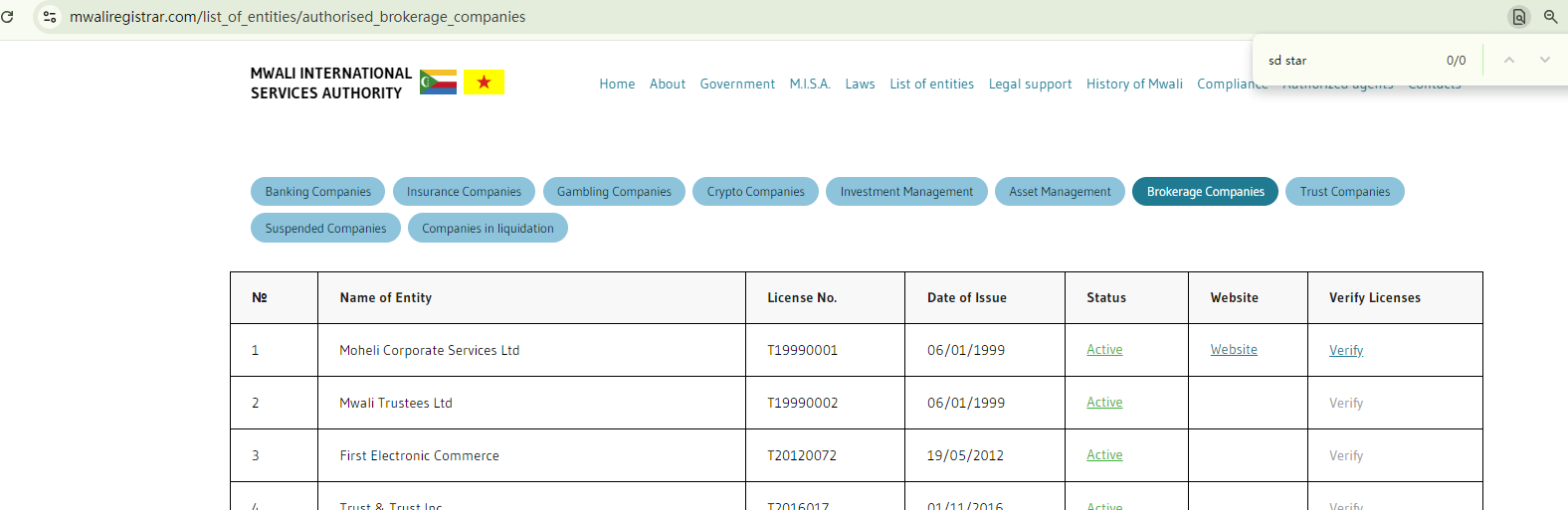This screenshot has height=510, width=1568.
Task: Select Crypto Companies category
Action: click(756, 192)
